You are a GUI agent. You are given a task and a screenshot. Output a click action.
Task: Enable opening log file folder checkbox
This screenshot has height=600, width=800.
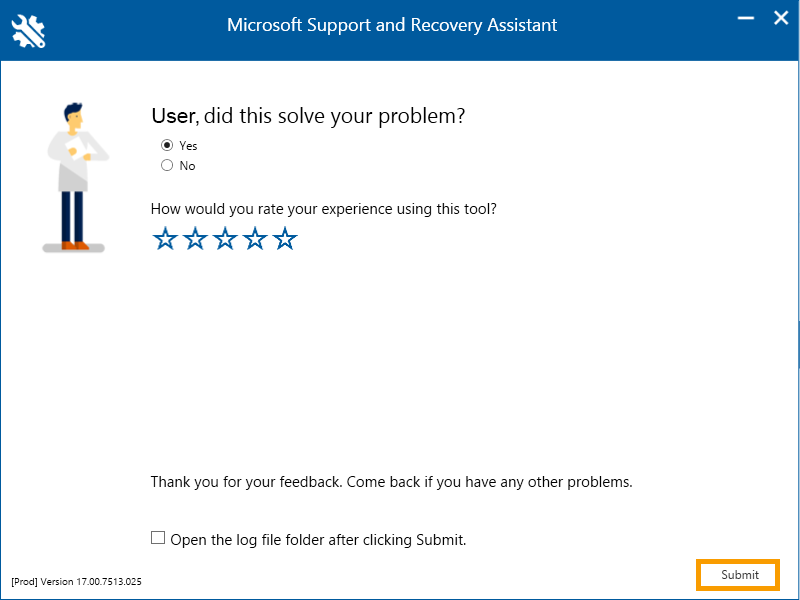click(158, 538)
